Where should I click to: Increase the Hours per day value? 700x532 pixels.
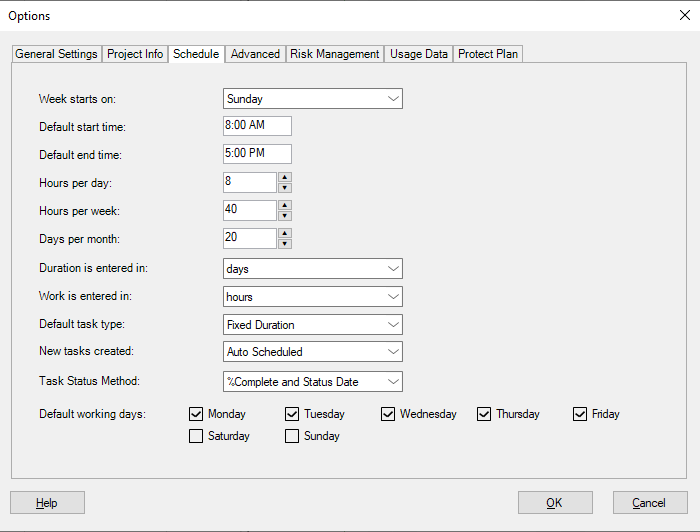[285, 177]
